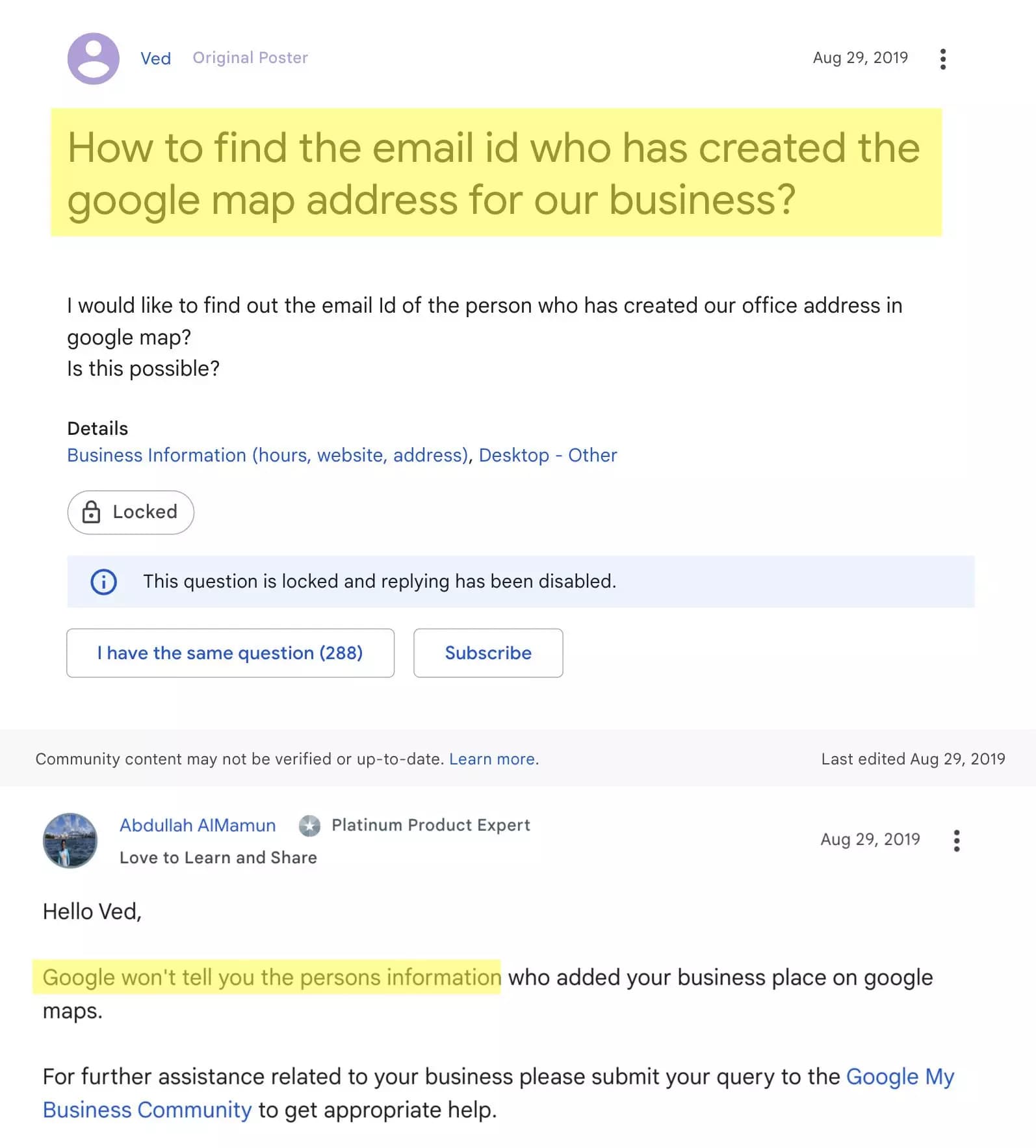The height and width of the screenshot is (1148, 1036).
Task: Open the question's three-dot options menu
Action: pos(943,59)
